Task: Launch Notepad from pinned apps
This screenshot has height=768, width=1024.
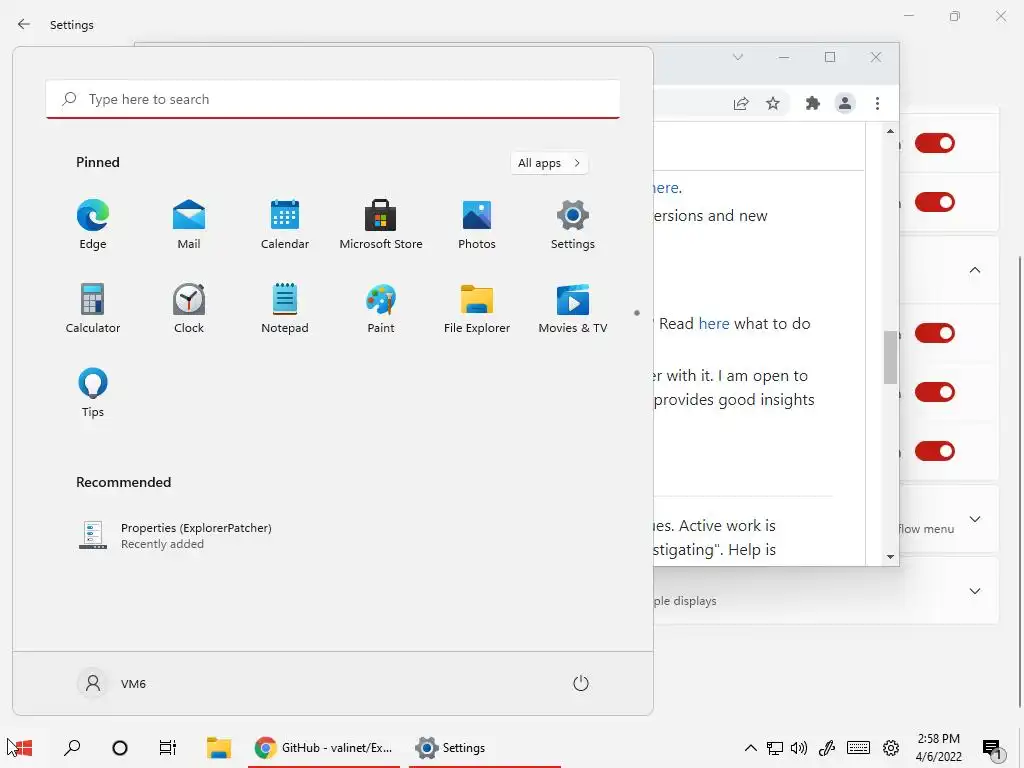Action: [x=285, y=308]
